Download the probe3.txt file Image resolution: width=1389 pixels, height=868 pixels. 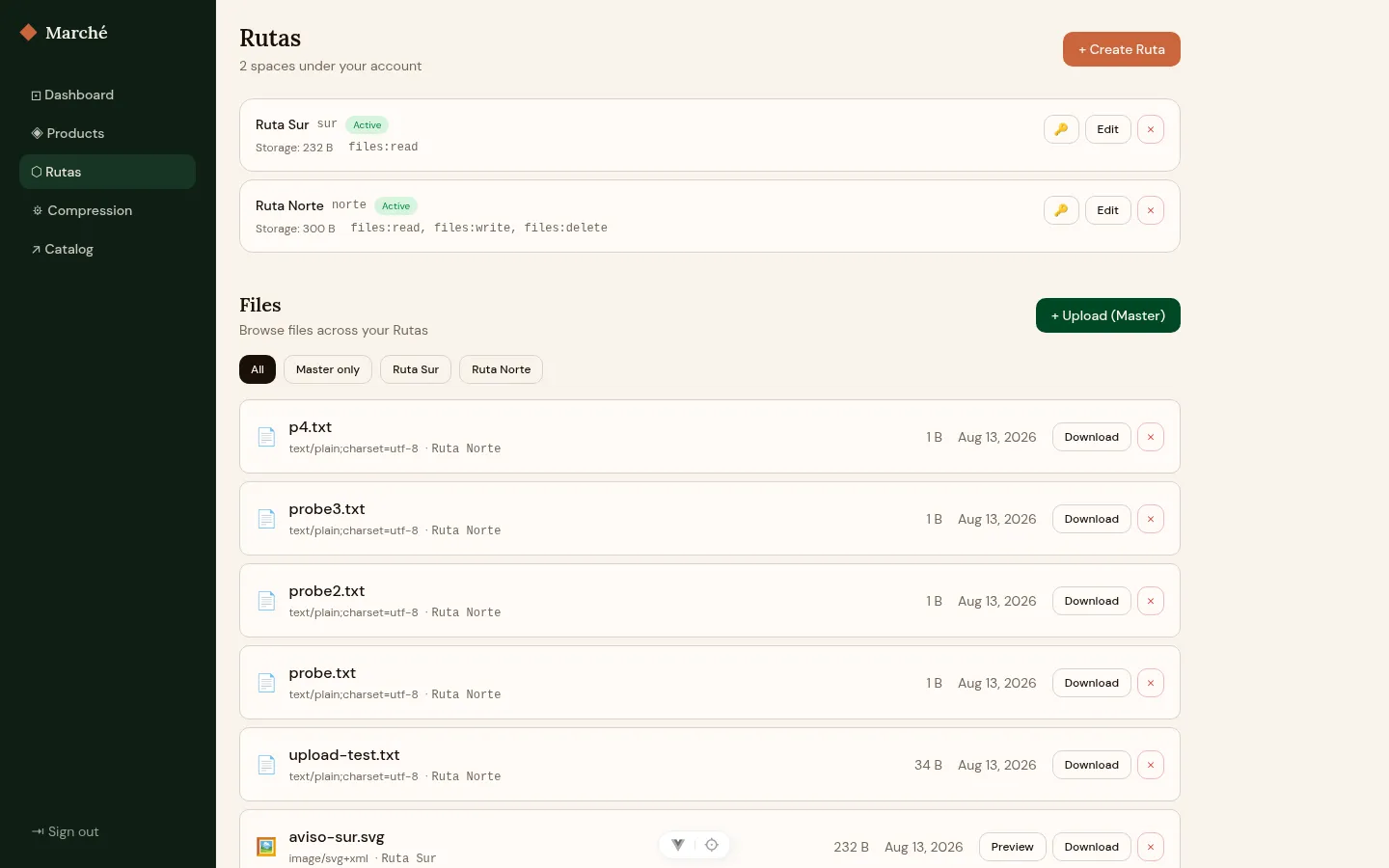pos(1092,519)
